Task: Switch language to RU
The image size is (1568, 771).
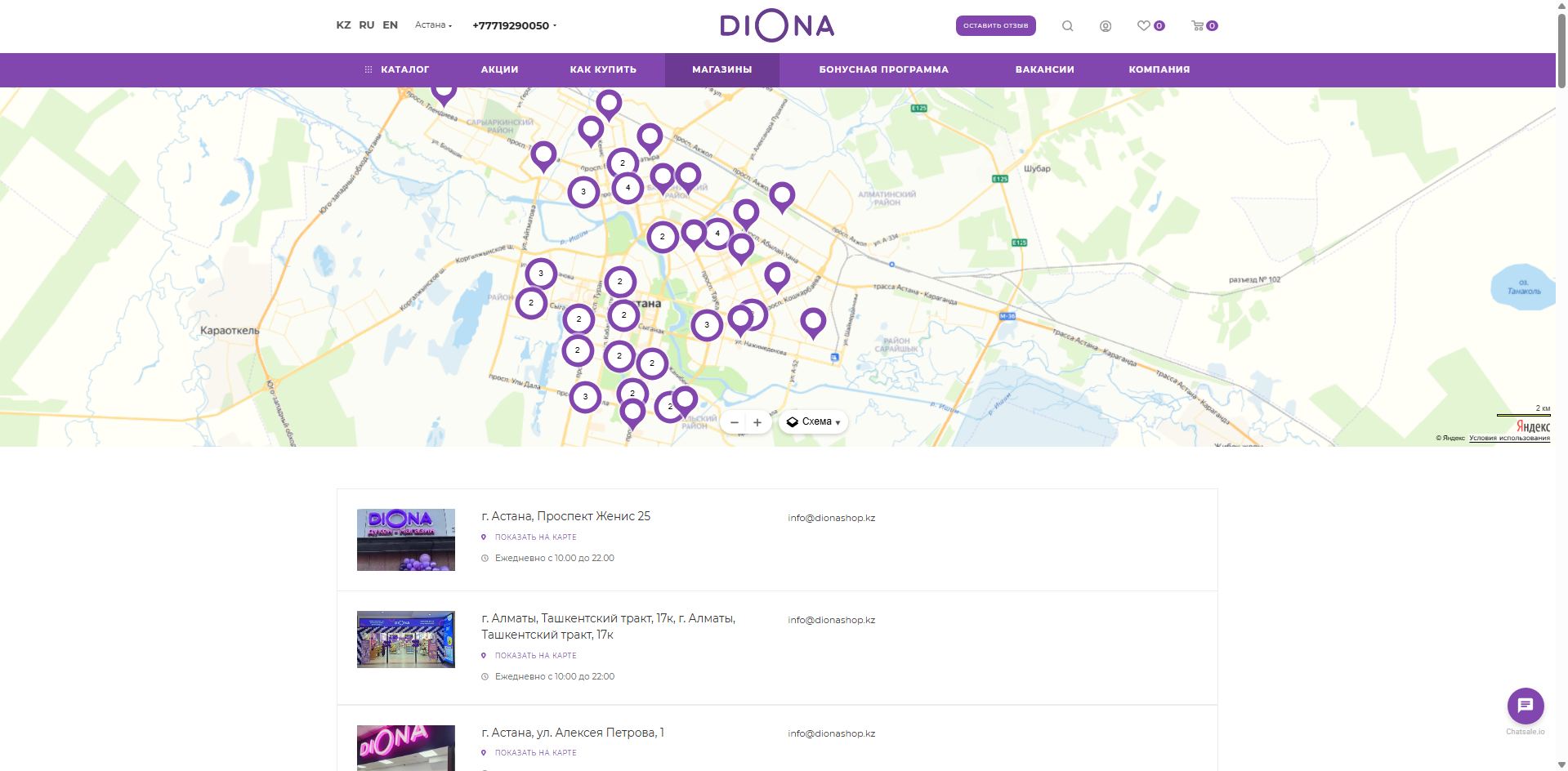Action: (x=367, y=25)
